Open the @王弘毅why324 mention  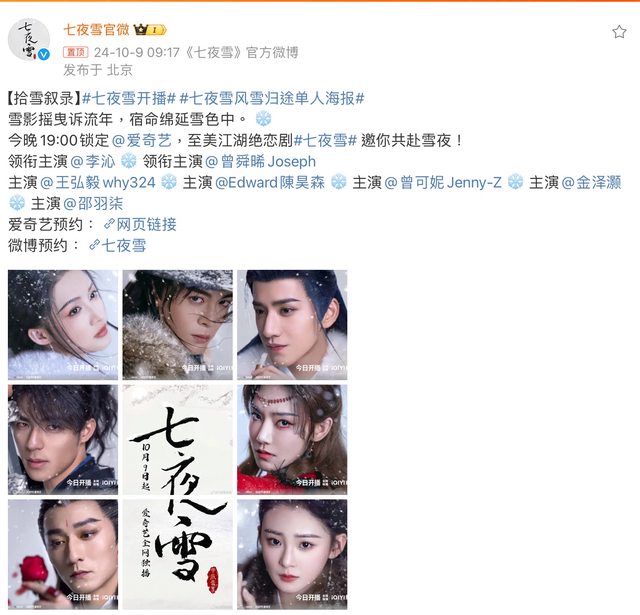point(98,182)
